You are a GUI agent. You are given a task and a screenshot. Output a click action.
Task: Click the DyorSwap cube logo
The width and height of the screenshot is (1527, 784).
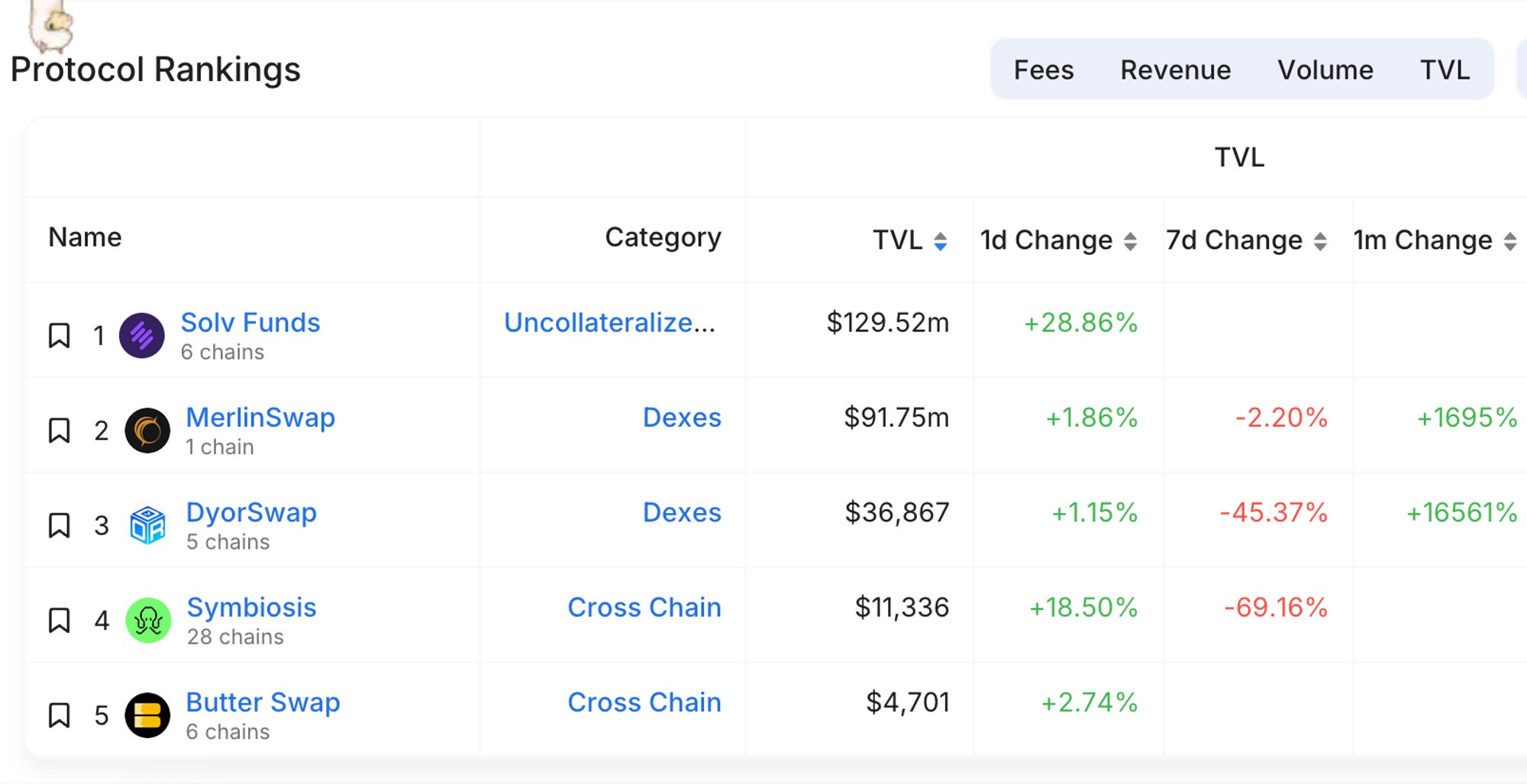tap(147, 525)
